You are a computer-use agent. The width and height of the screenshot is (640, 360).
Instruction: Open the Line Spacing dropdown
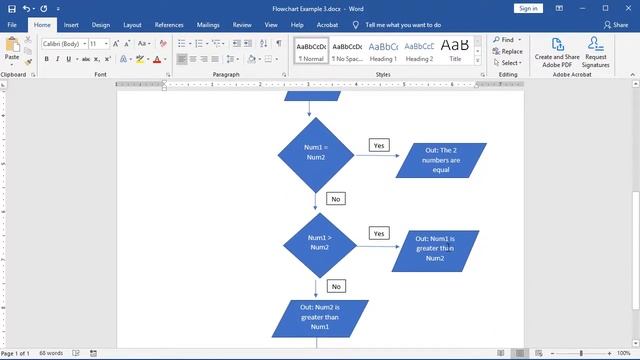(232, 60)
